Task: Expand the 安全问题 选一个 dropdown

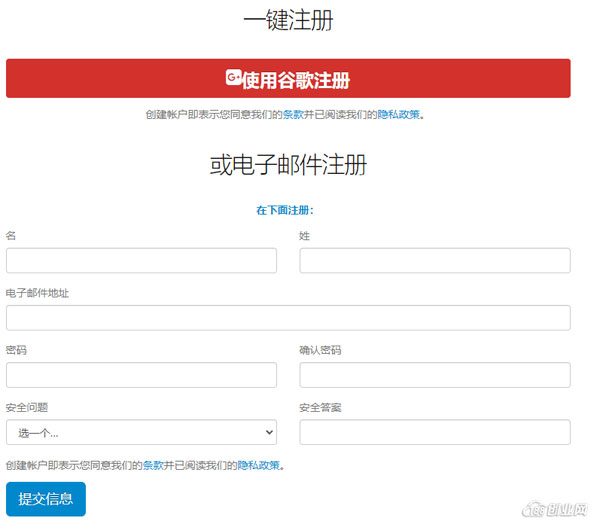Action: [x=141, y=432]
